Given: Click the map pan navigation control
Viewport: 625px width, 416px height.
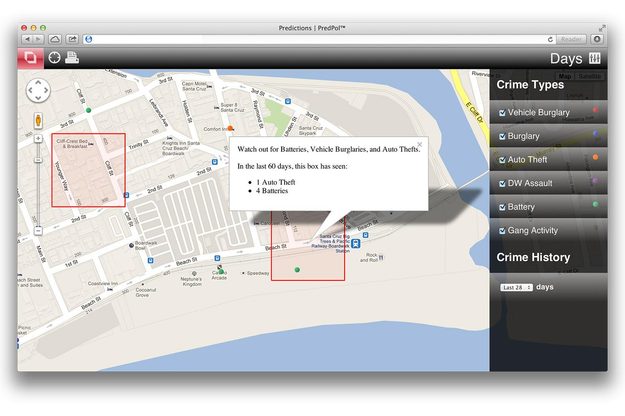Looking at the screenshot, I should [38, 90].
